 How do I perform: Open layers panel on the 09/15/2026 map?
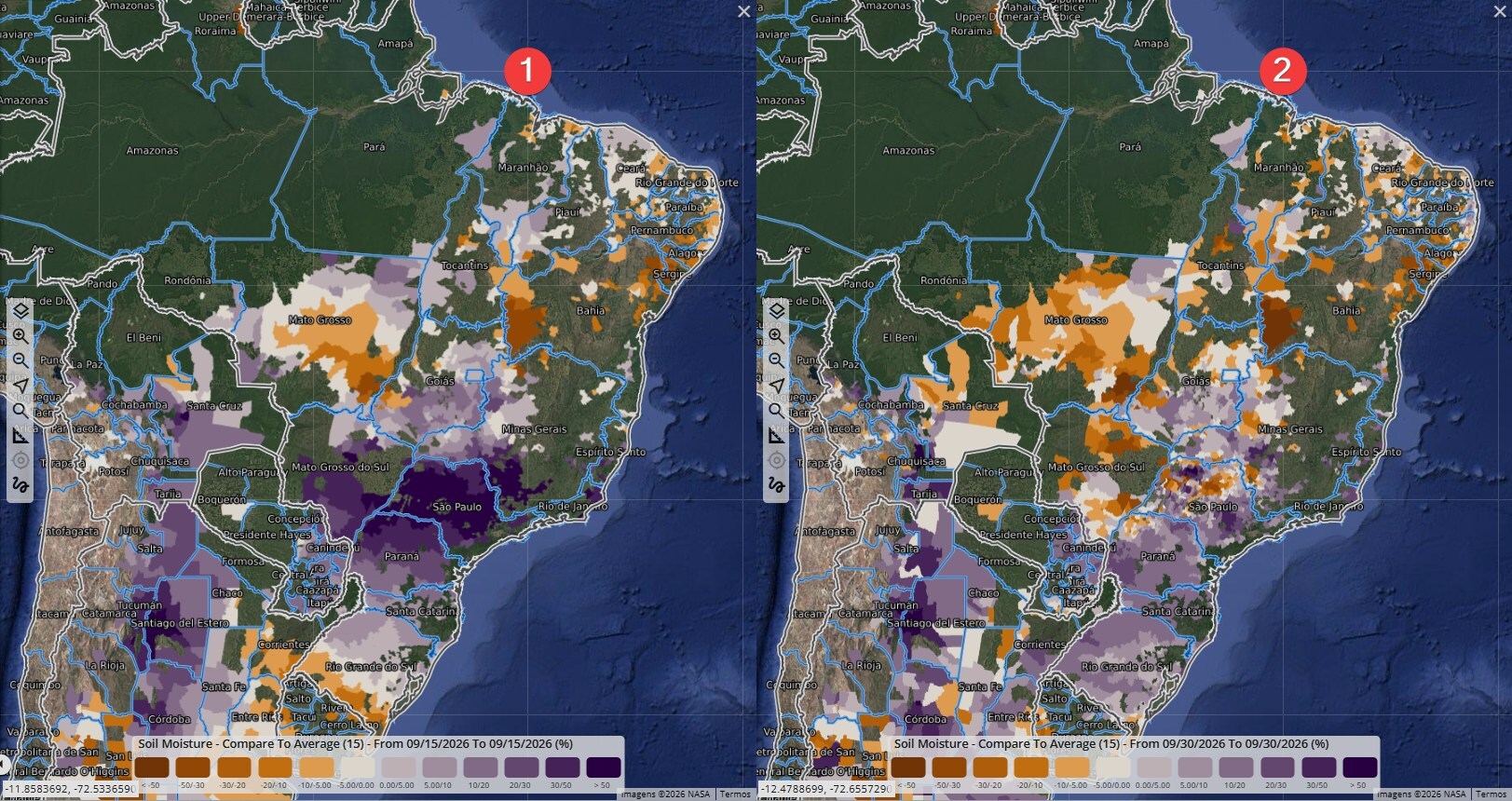(x=20, y=310)
